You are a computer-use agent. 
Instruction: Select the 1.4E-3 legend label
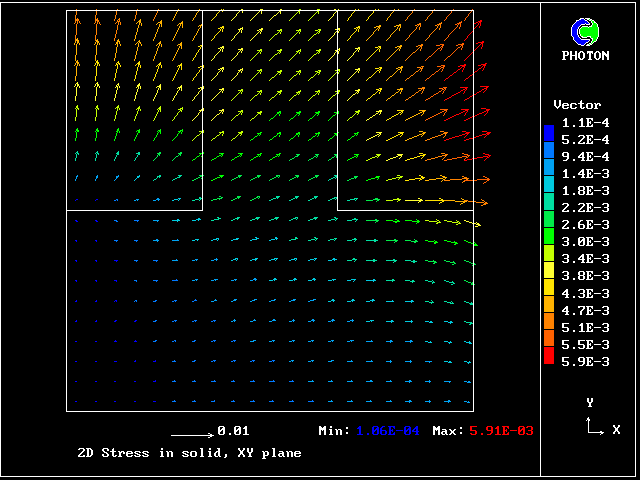(x=585, y=173)
